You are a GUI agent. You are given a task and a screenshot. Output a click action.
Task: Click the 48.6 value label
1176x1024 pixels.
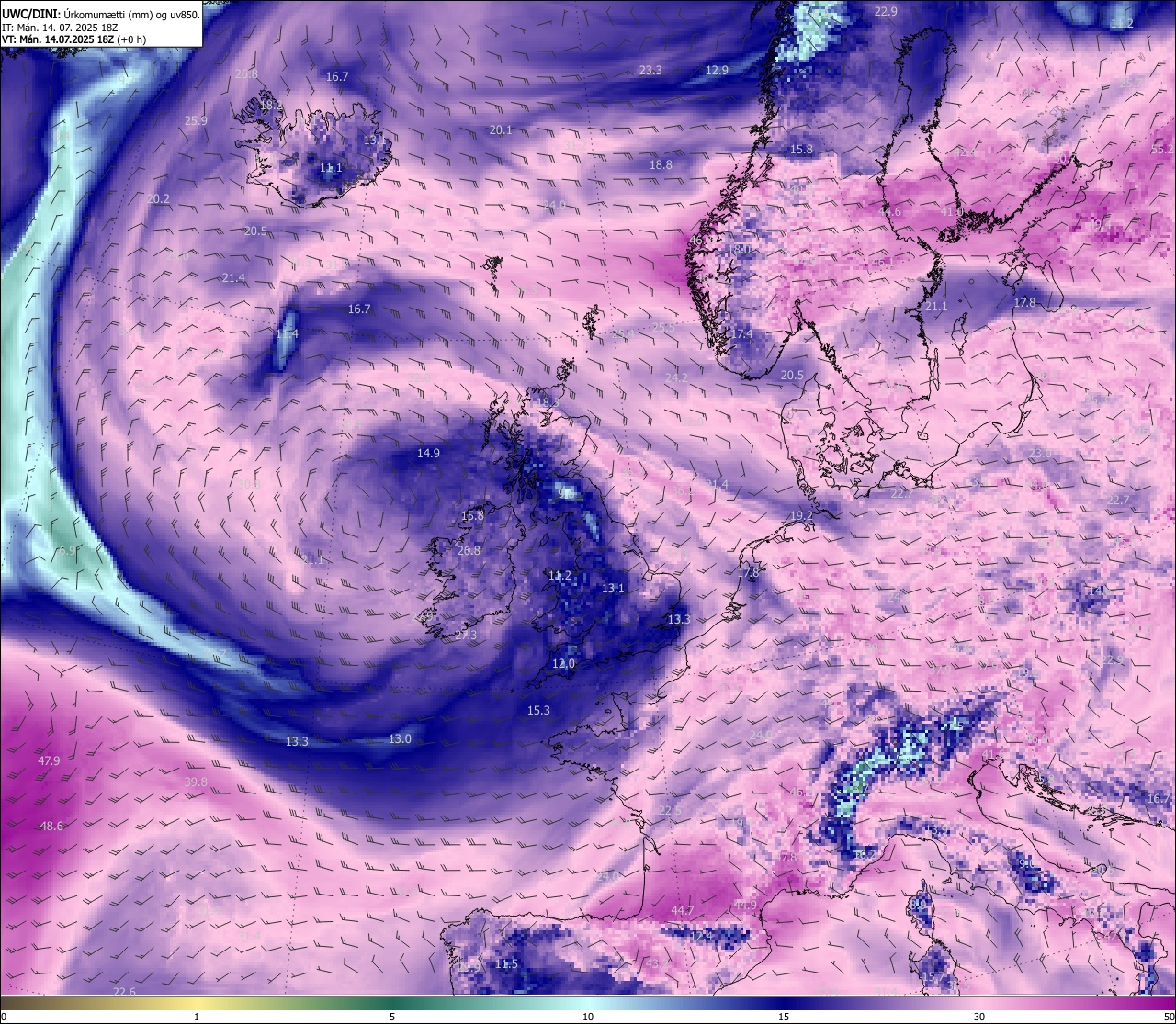click(x=51, y=827)
